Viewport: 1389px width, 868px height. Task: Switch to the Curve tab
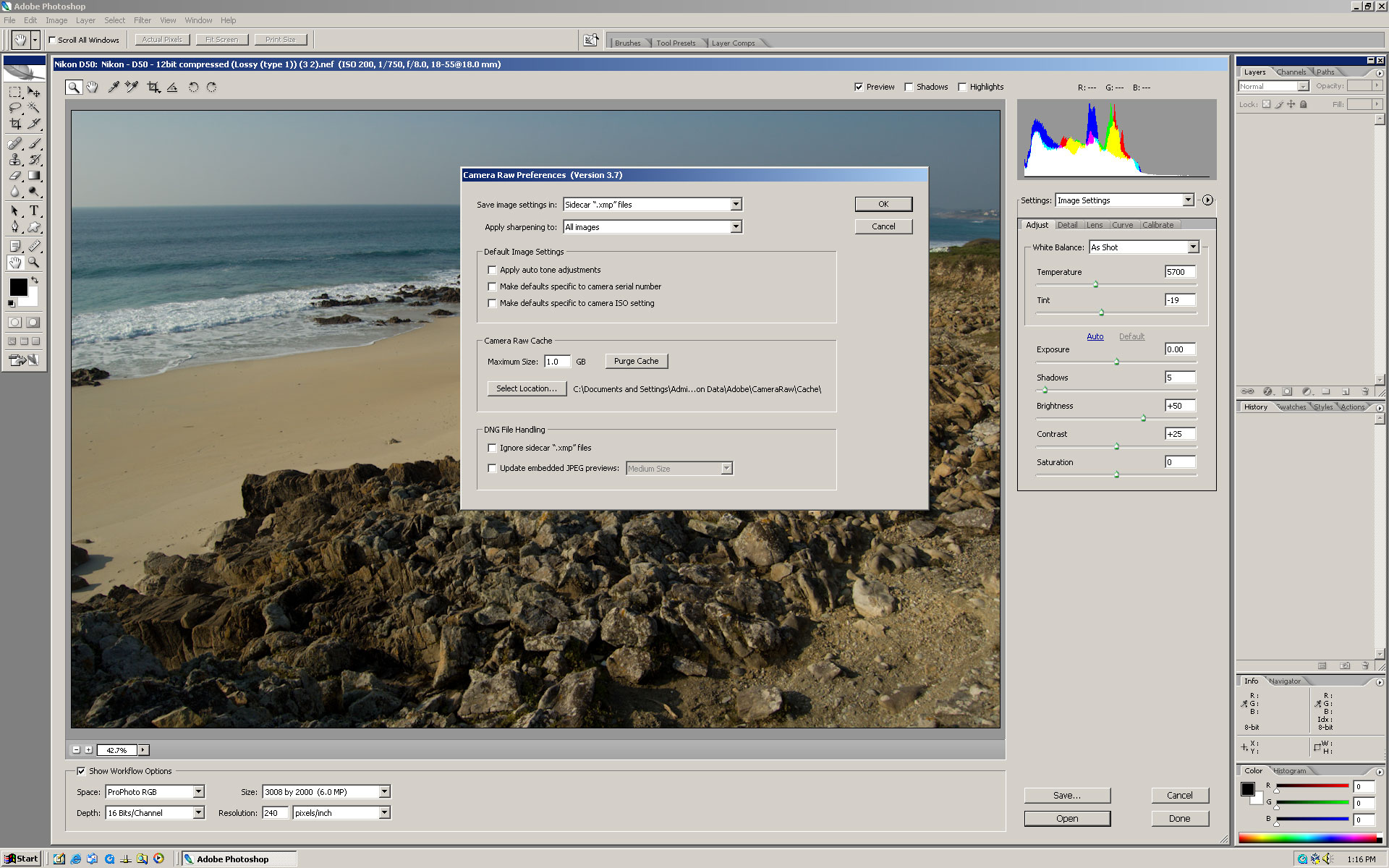tap(1123, 225)
